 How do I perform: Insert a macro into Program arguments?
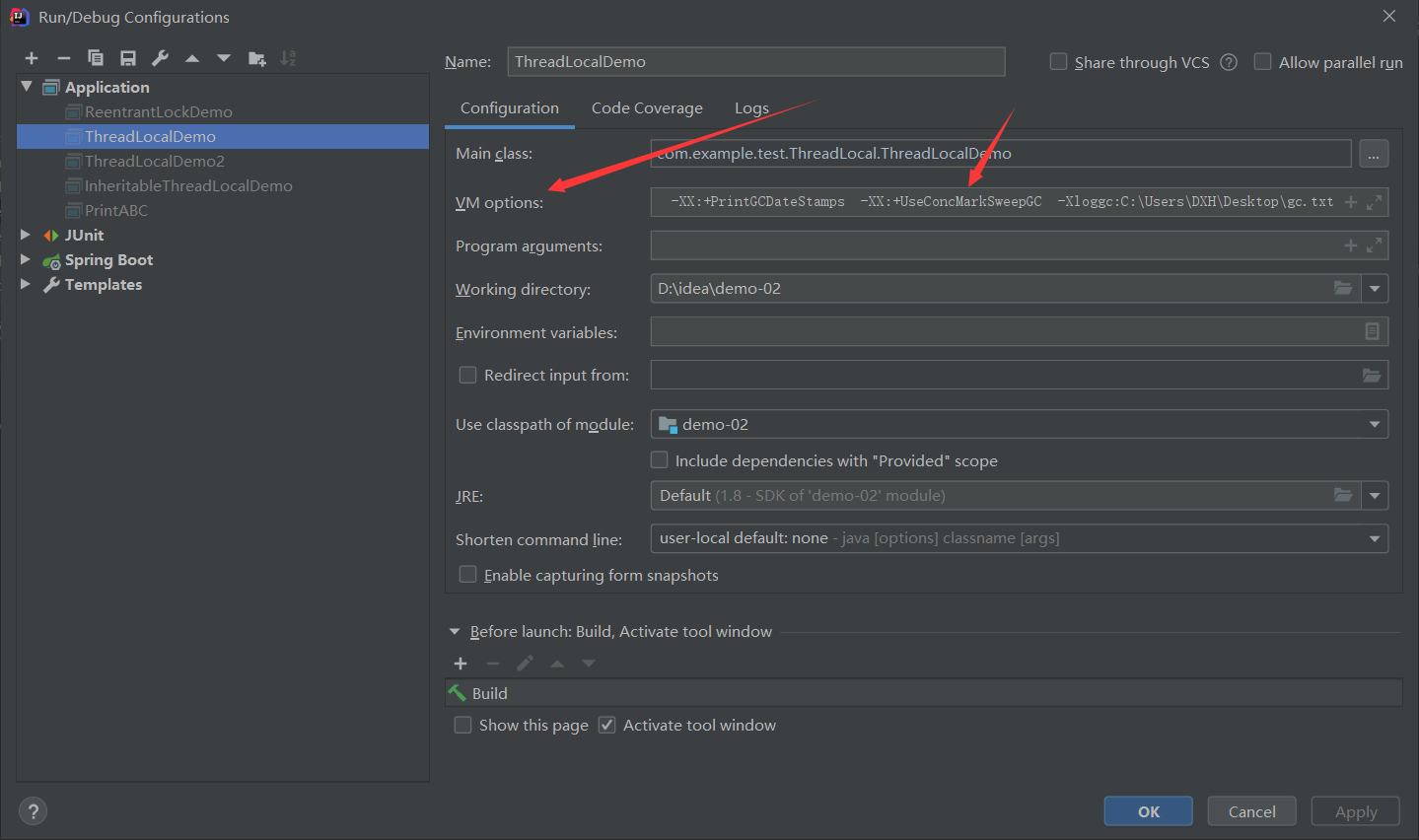tap(1351, 245)
